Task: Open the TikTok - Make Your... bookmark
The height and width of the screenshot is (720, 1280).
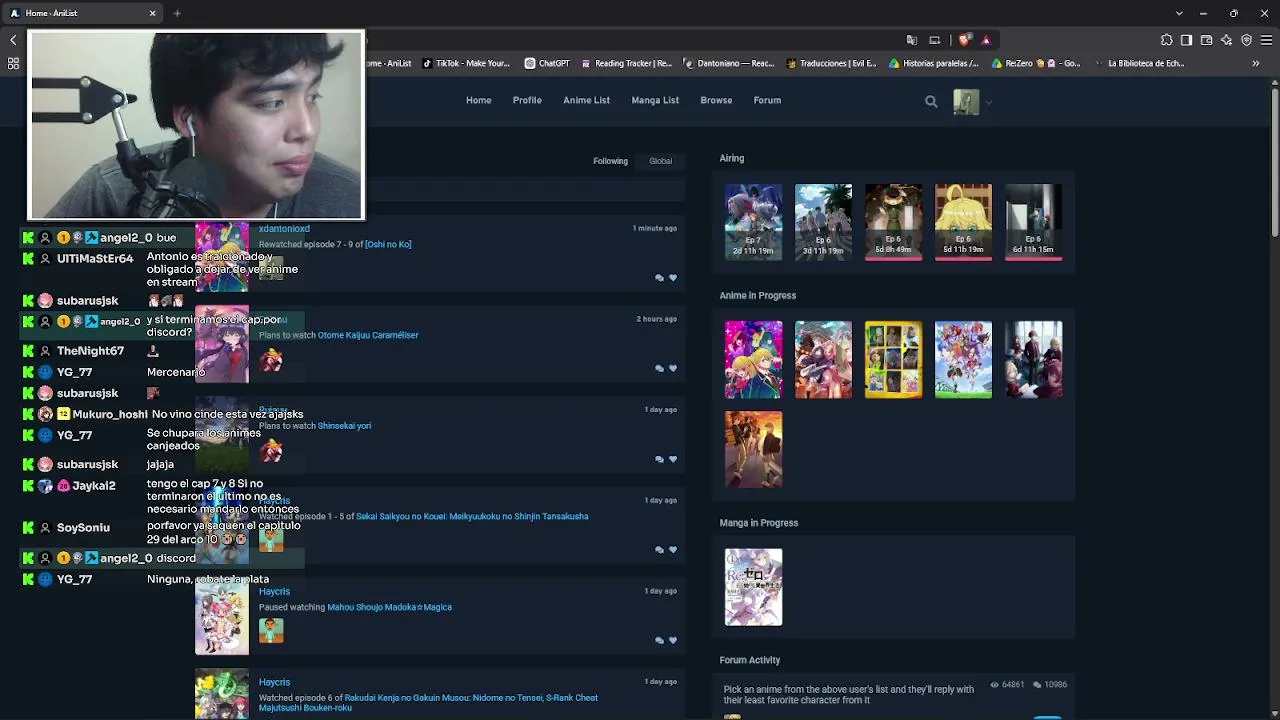Action: [466, 63]
